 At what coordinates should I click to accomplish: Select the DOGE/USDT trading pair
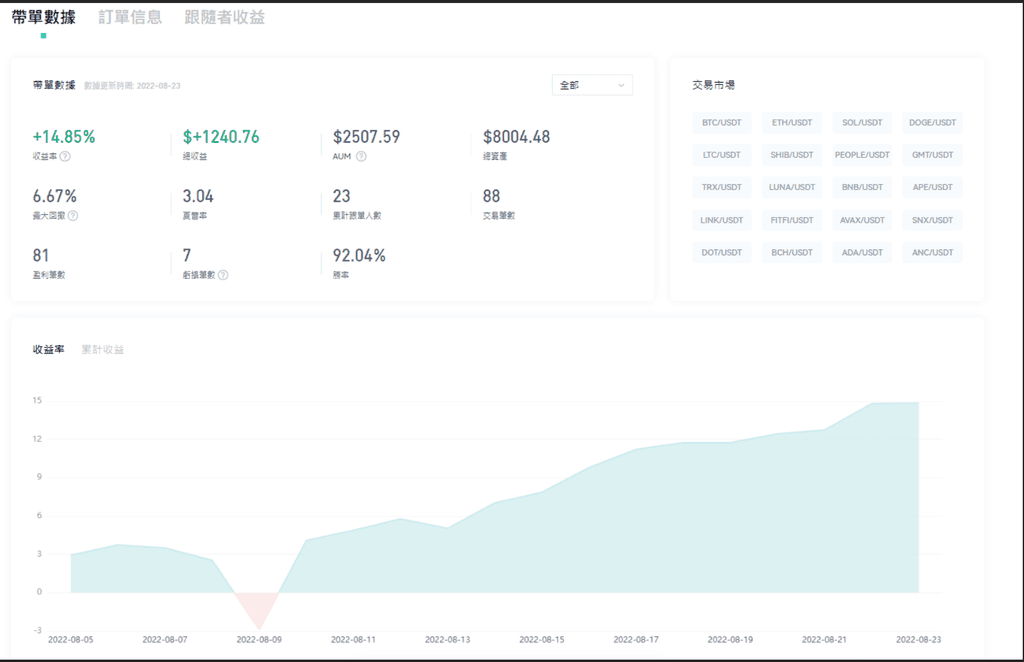tap(932, 123)
